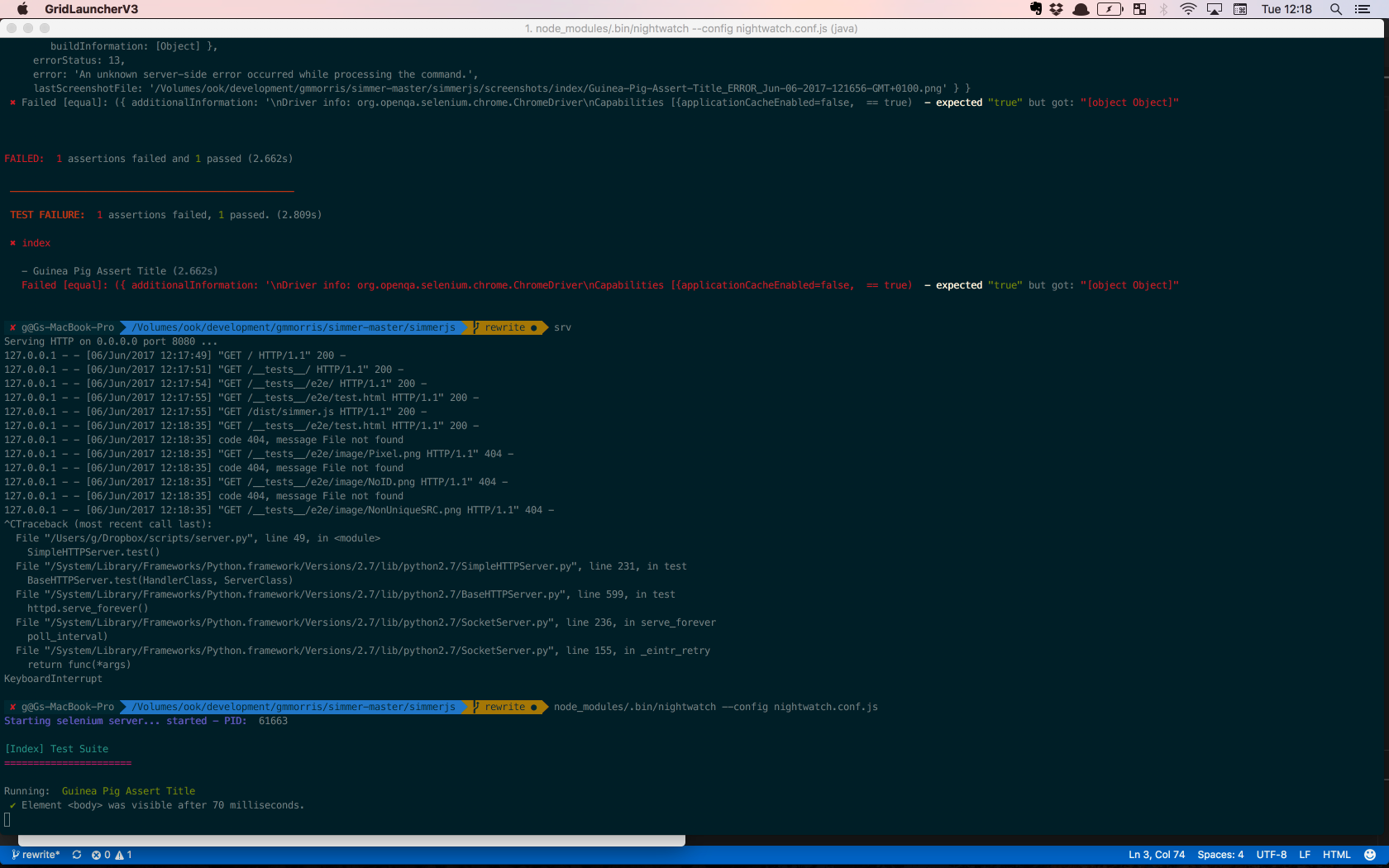Open the AirPlay display menu
The image size is (1389, 868).
point(1215,9)
